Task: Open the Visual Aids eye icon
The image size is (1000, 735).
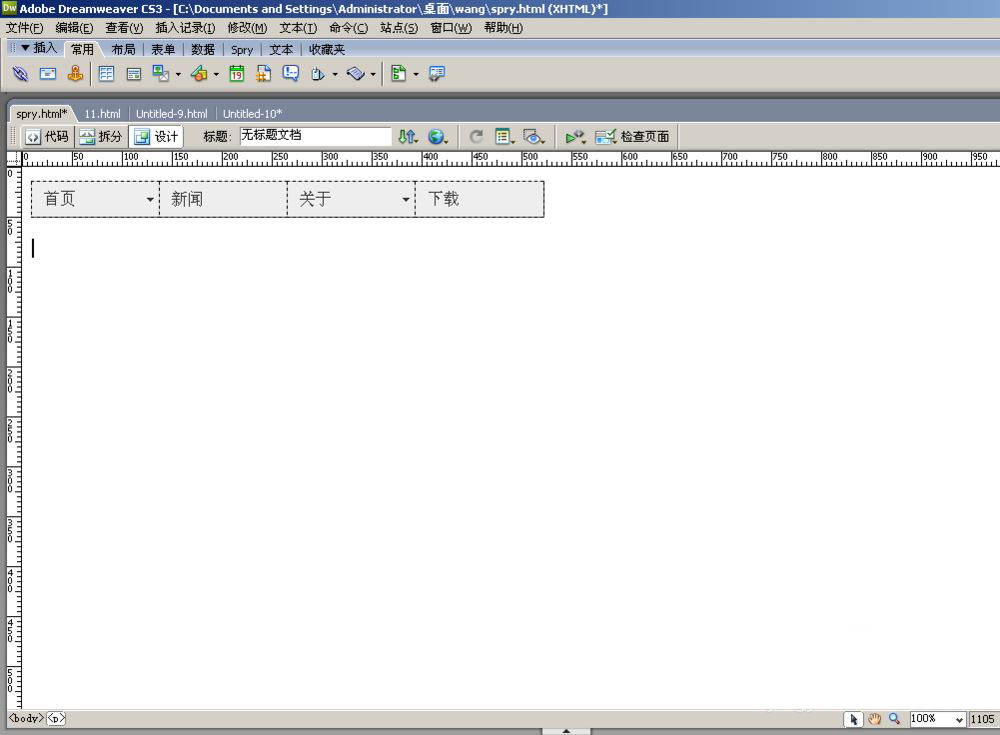Action: coord(533,137)
